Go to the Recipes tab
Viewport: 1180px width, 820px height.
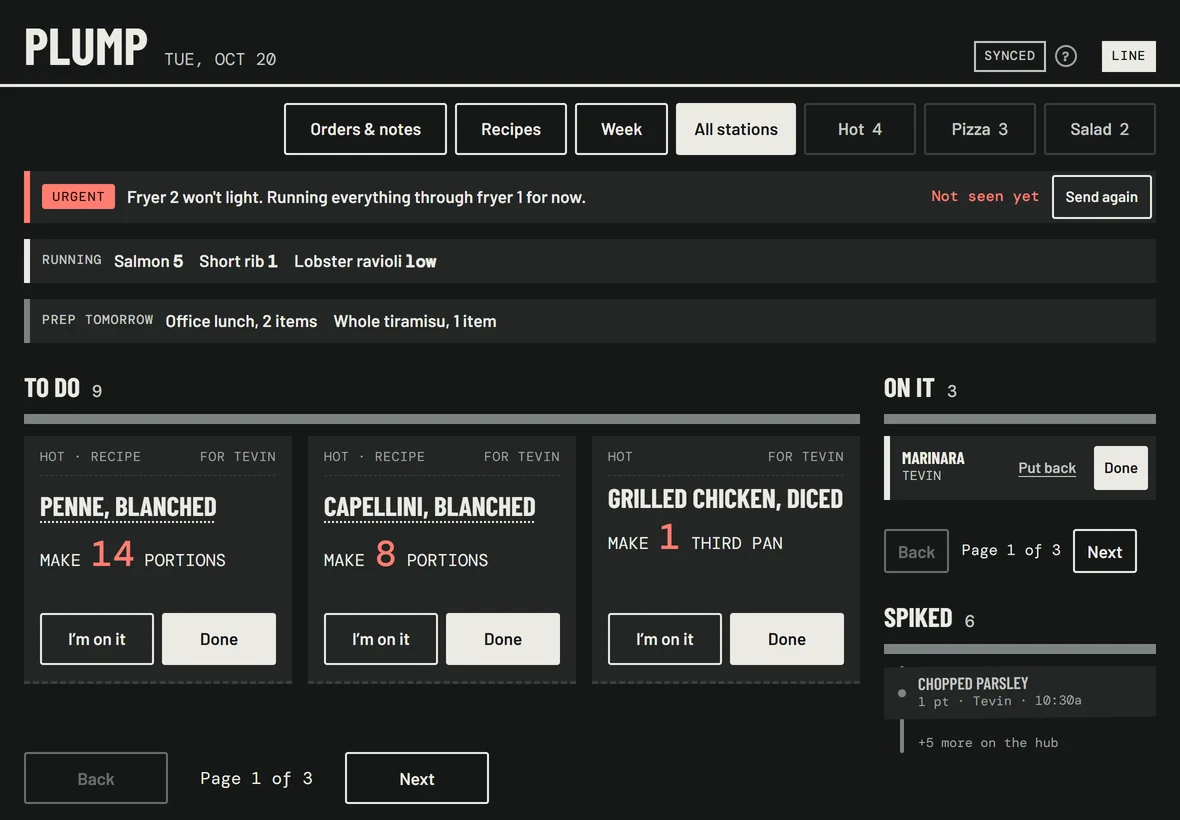point(511,129)
